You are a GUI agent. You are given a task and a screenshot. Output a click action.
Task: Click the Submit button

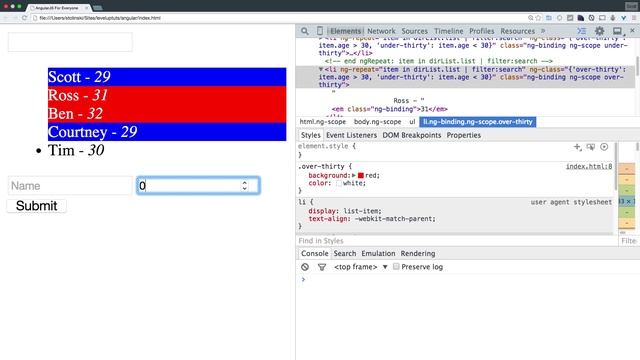tap(36, 206)
